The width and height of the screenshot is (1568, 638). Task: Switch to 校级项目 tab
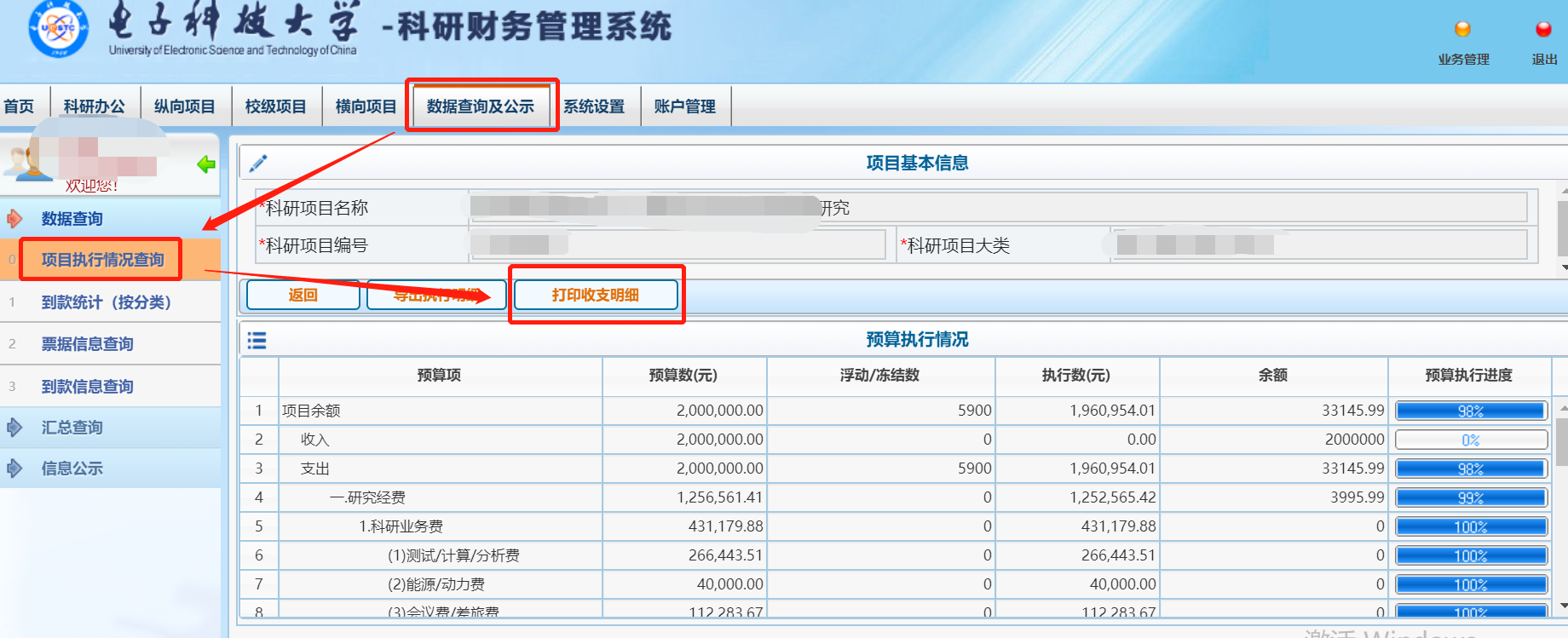pos(276,106)
